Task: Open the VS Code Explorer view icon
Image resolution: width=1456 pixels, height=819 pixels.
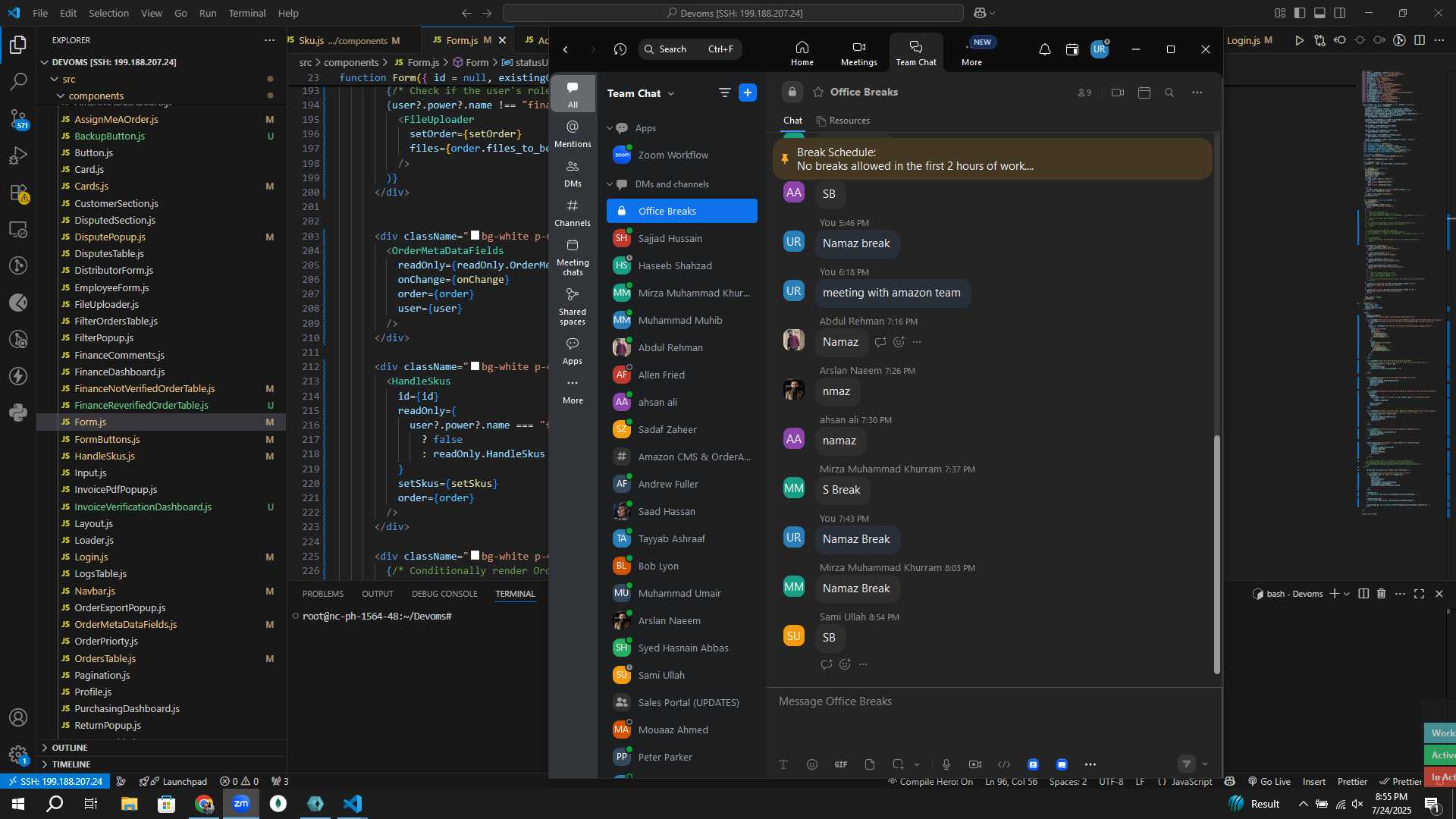Action: 18,45
